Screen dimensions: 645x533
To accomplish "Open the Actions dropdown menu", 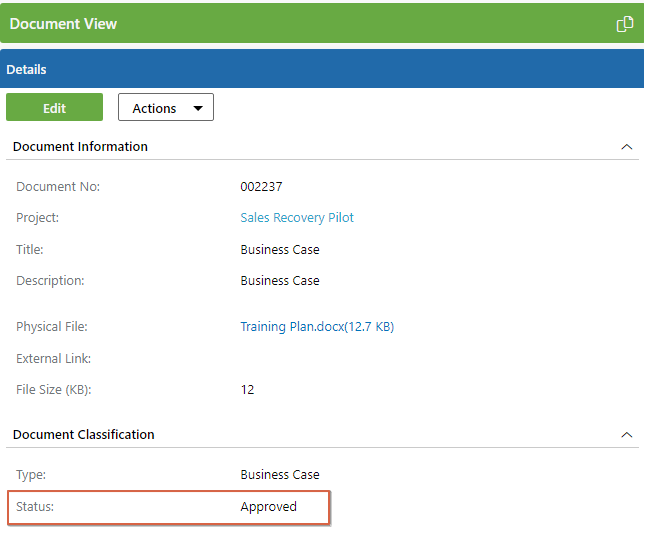I will coord(166,107).
